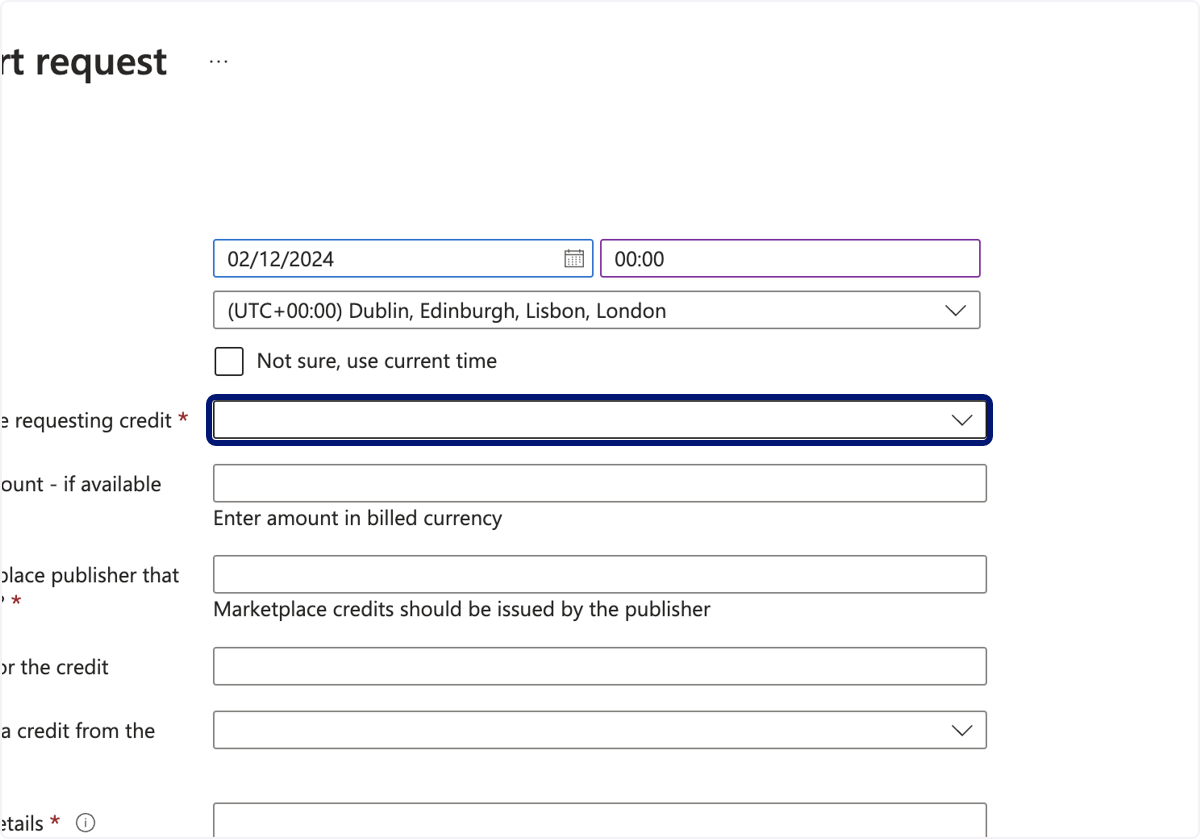Image resolution: width=1200 pixels, height=839 pixels.
Task: Focus the marketplace publisher input field
Action: (x=600, y=574)
